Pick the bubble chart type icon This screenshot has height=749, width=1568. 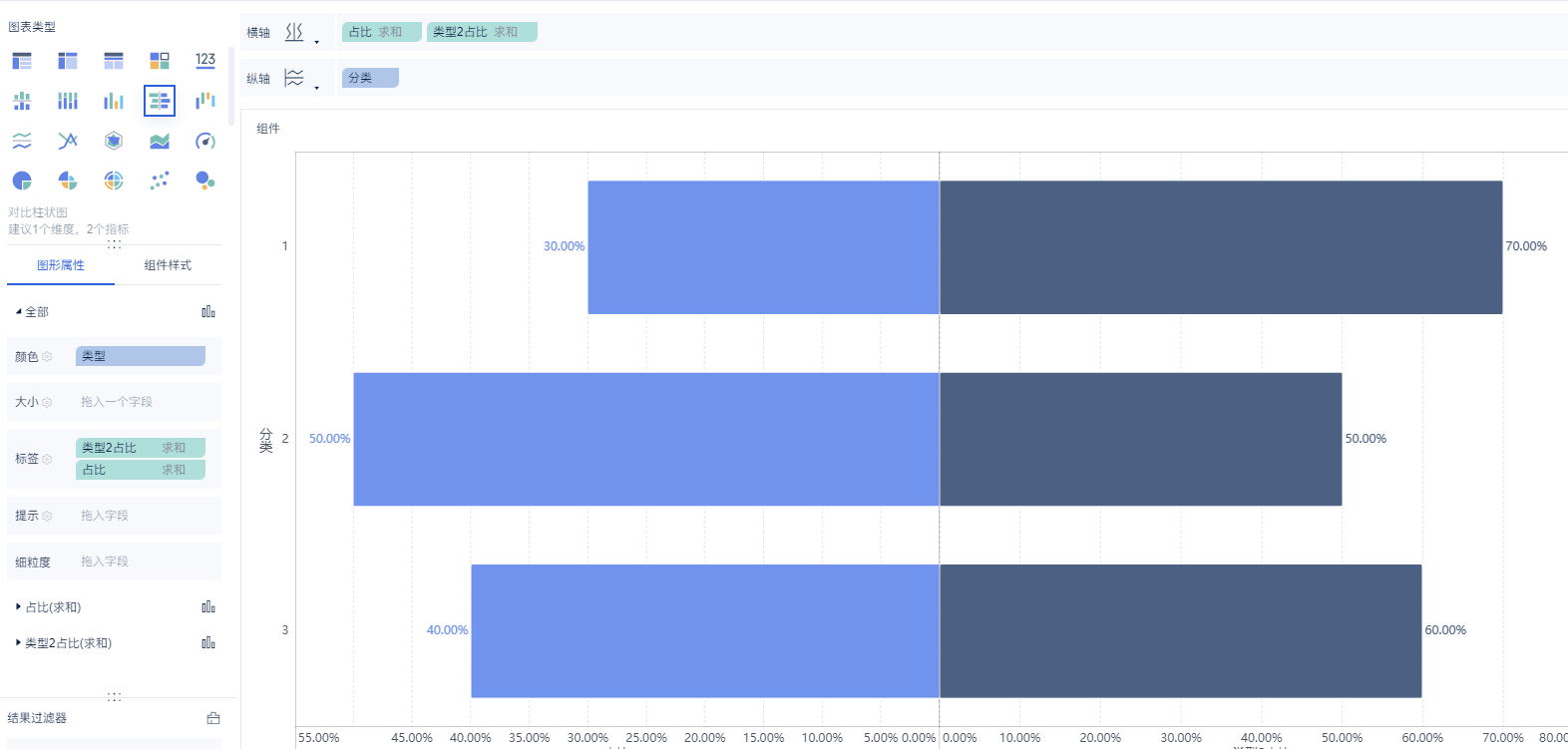pos(205,181)
